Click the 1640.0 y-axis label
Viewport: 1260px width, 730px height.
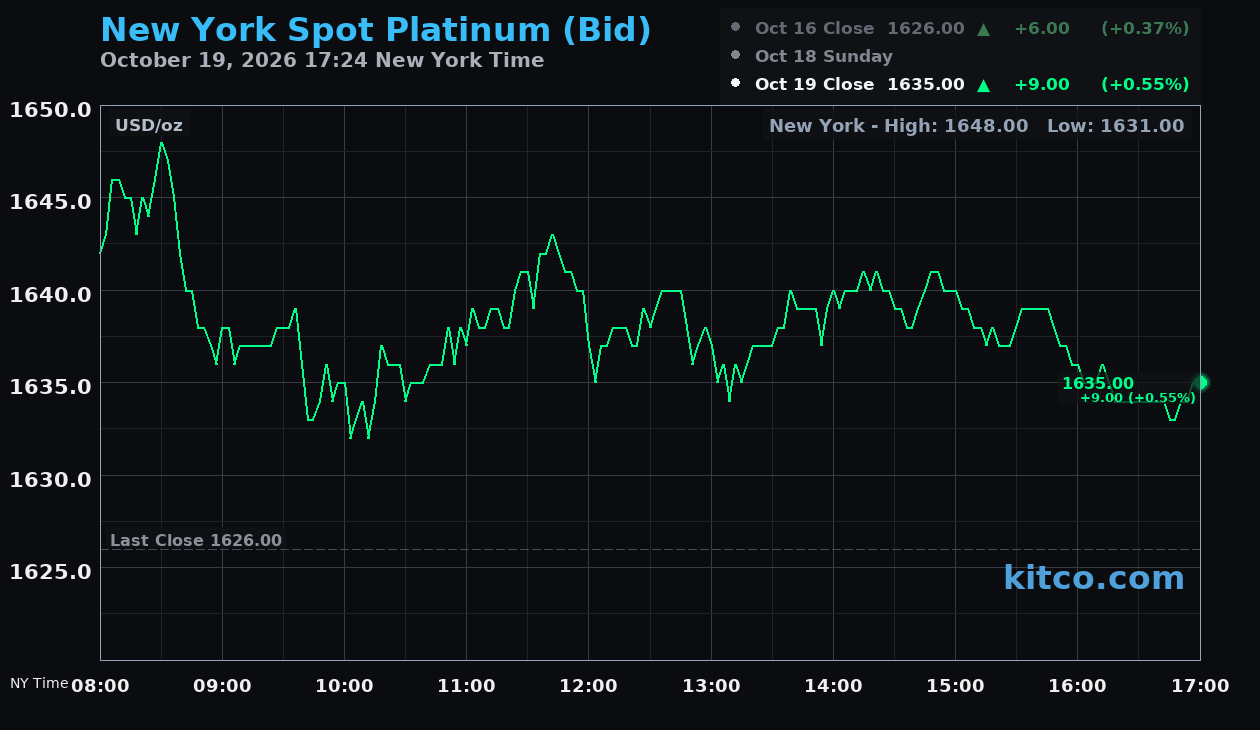[51, 295]
